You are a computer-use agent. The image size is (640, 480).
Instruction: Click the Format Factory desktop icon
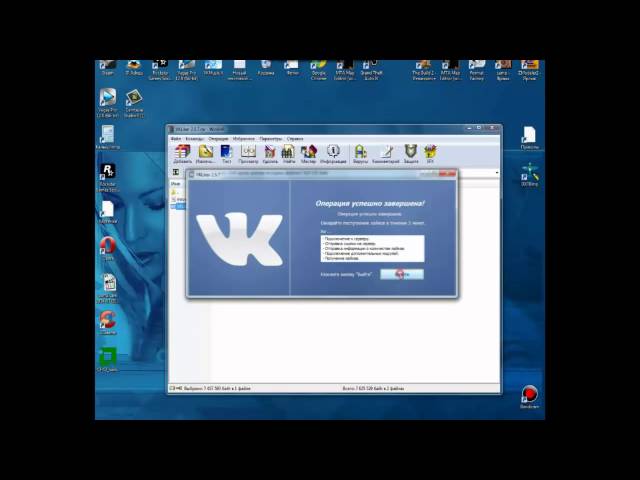tap(476, 70)
